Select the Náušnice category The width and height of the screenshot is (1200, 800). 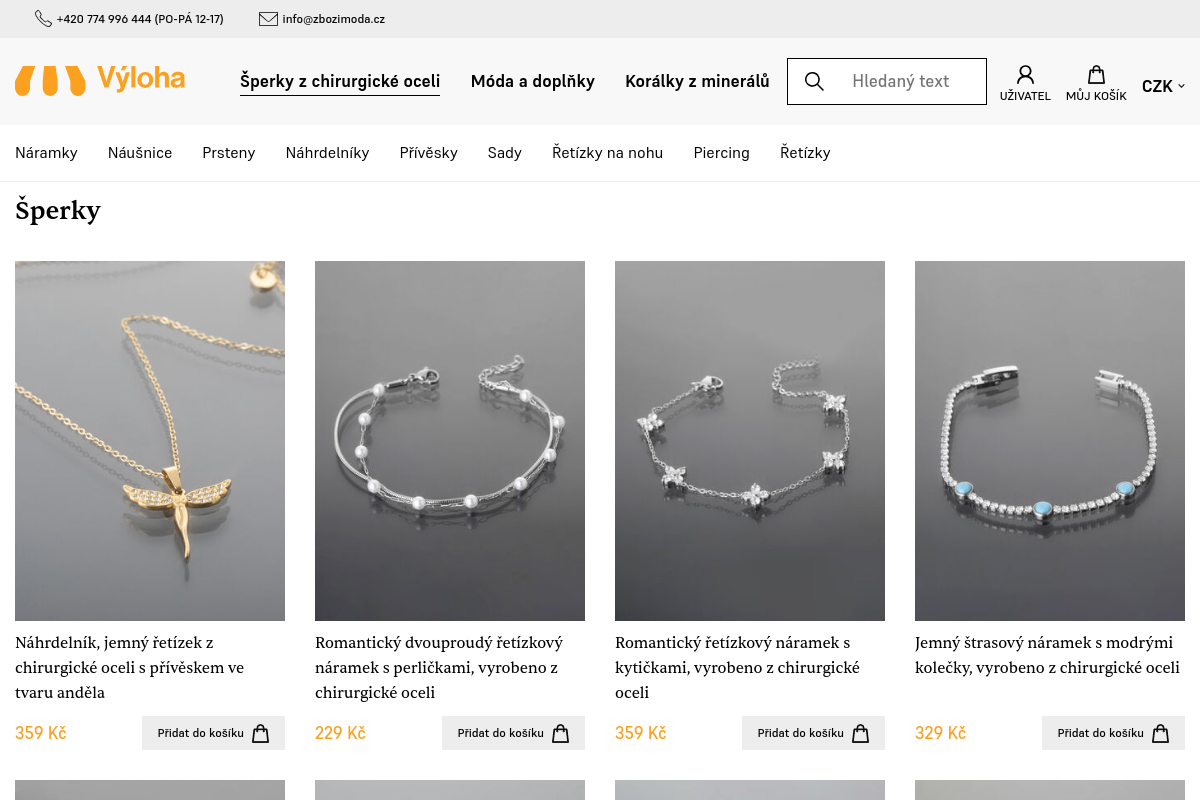tap(140, 153)
